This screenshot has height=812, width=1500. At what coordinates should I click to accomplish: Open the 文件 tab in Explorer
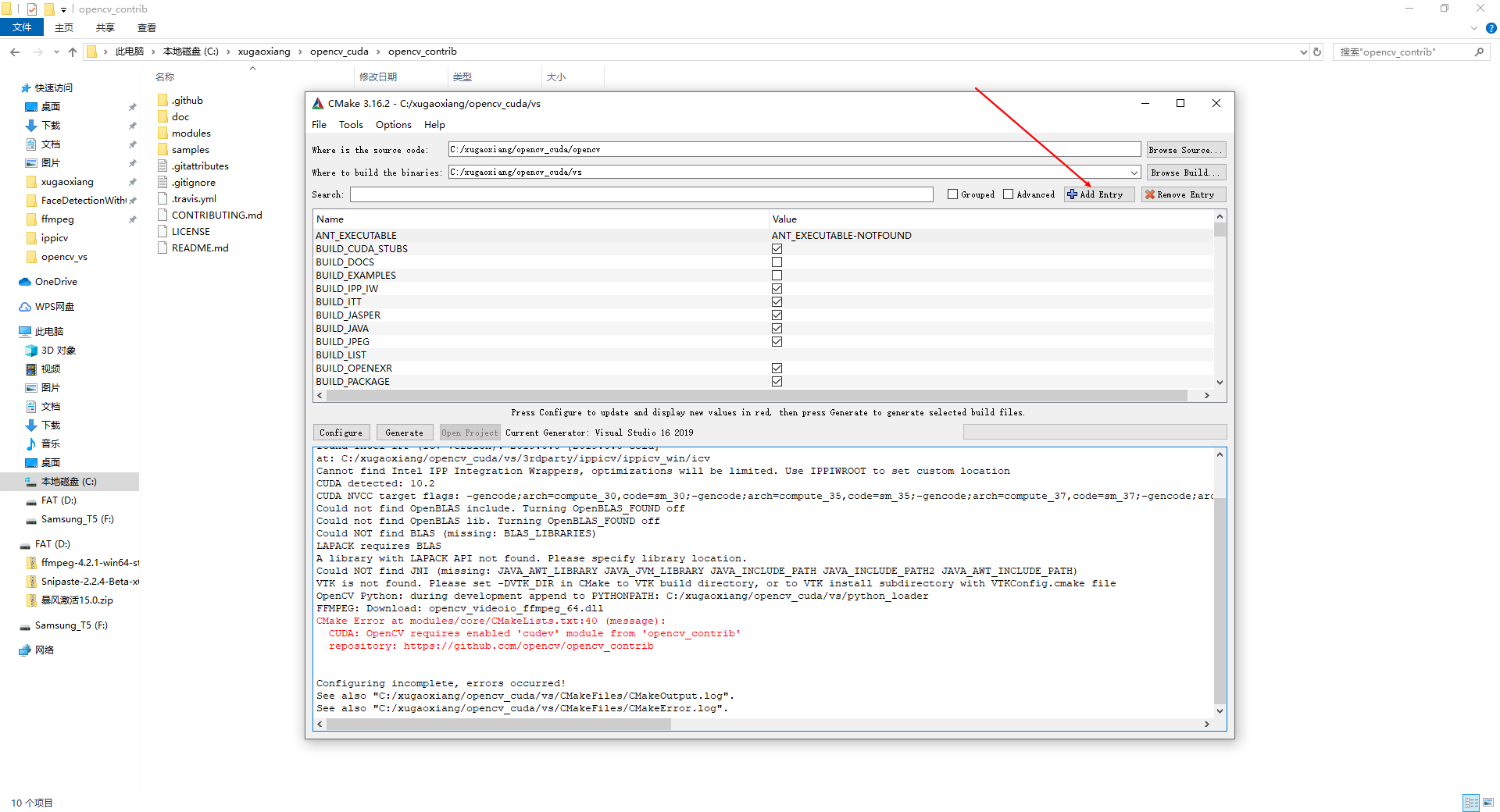tap(22, 27)
